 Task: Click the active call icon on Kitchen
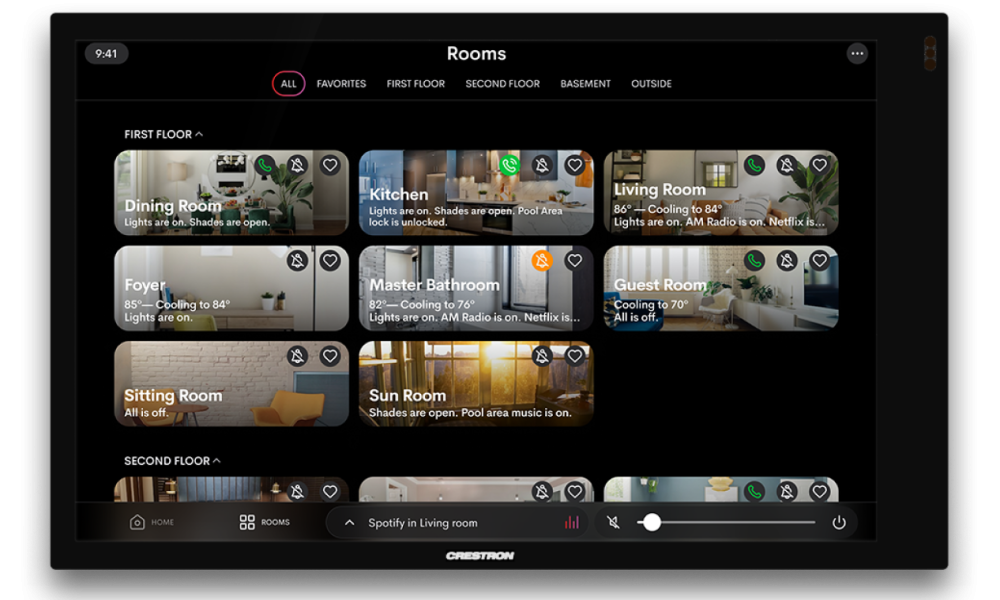tap(510, 165)
